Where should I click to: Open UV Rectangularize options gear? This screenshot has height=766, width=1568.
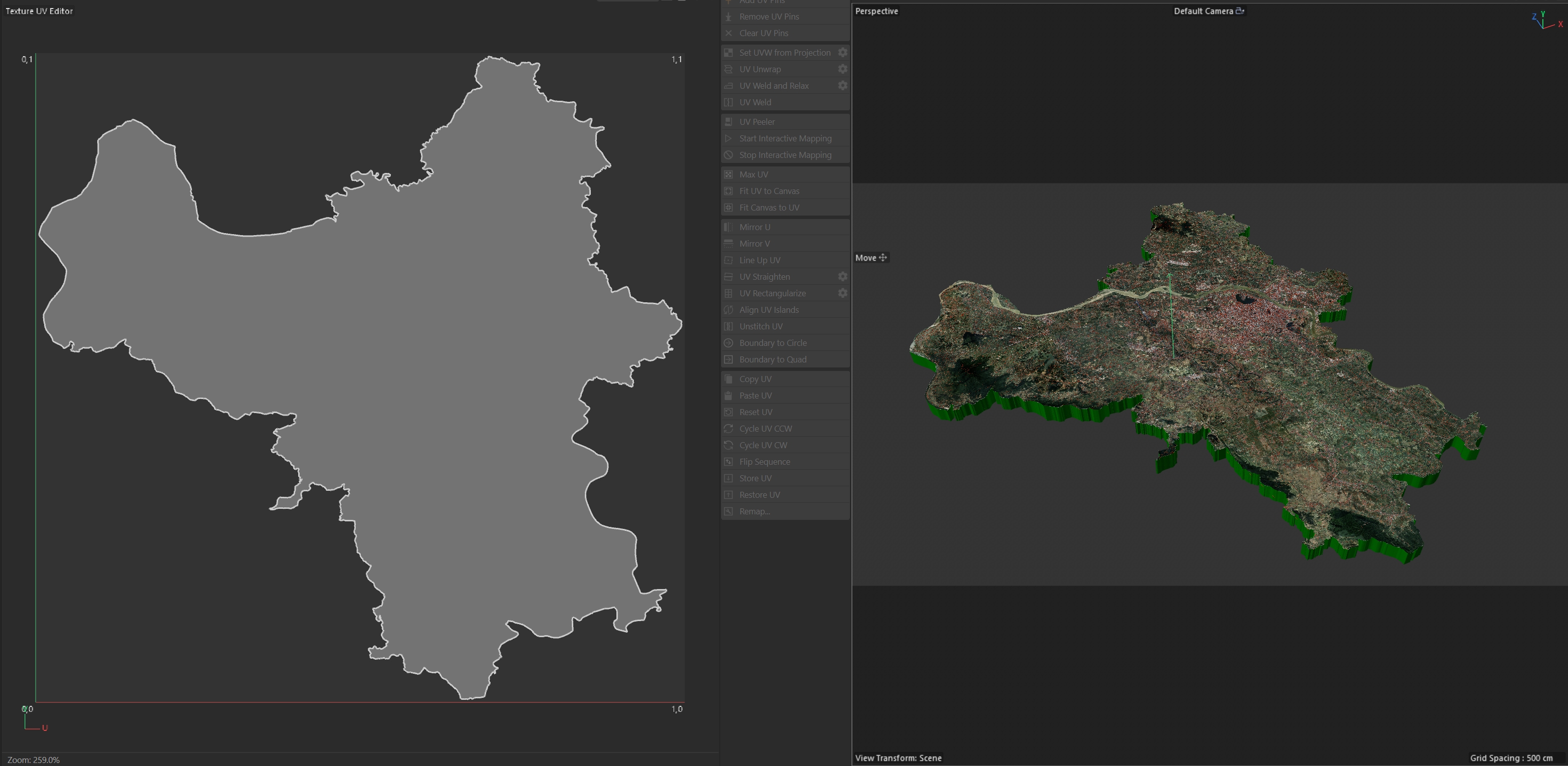(842, 293)
